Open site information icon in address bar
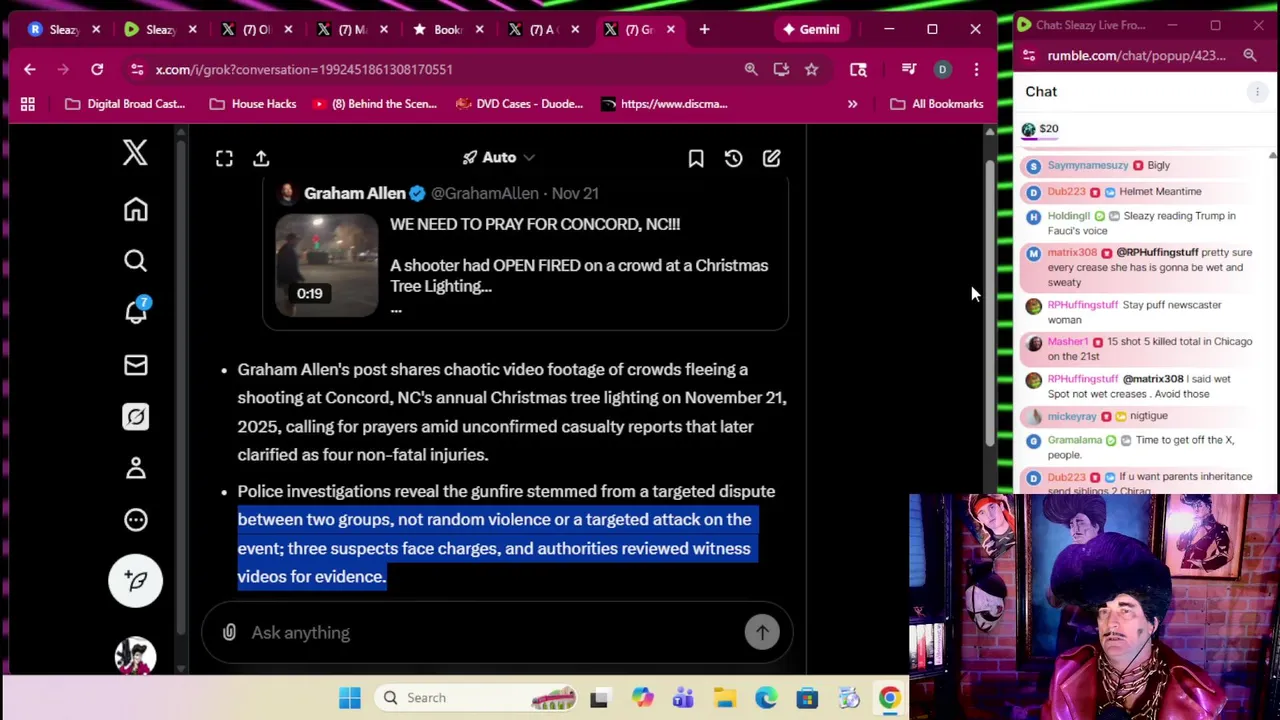1280x720 pixels. [136, 69]
